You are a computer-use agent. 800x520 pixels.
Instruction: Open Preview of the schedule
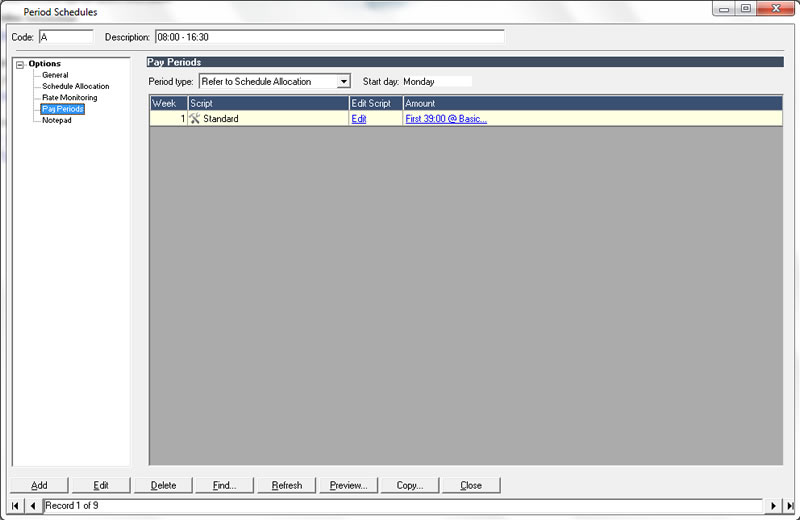point(349,485)
